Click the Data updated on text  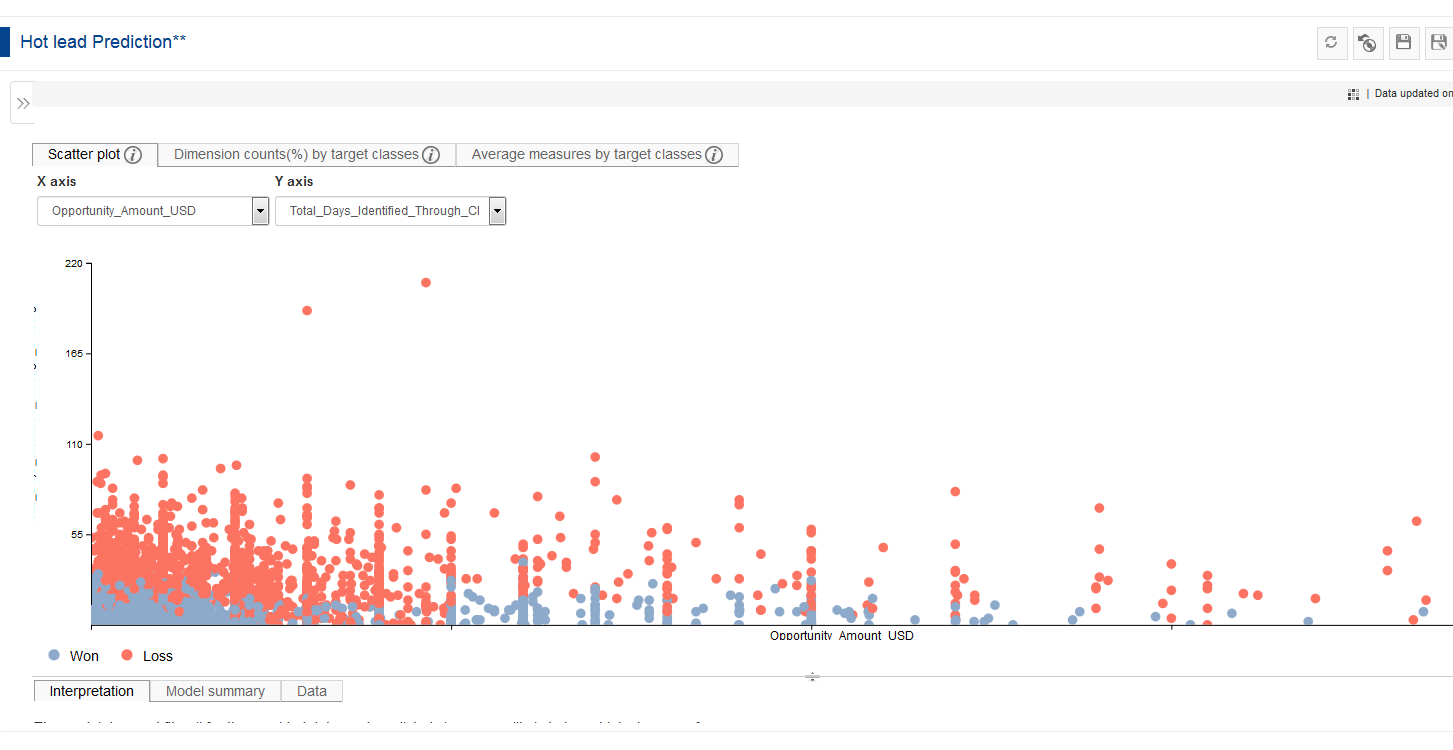(1413, 94)
